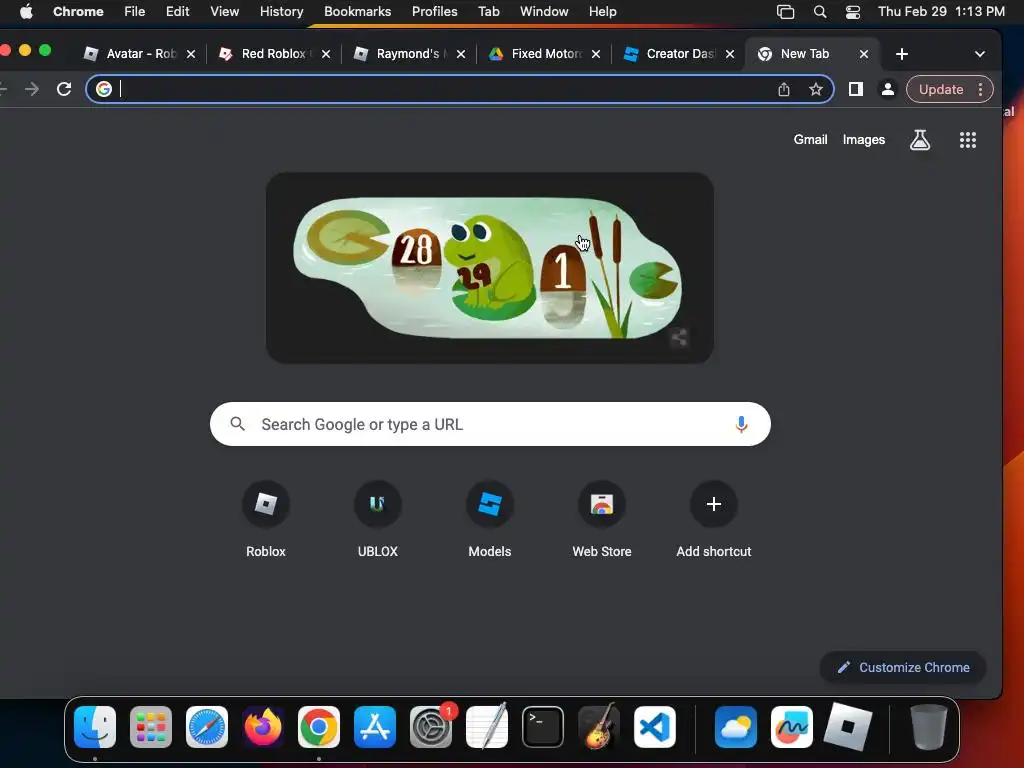
Task: Open the Web Store shortcut
Action: tap(601, 520)
